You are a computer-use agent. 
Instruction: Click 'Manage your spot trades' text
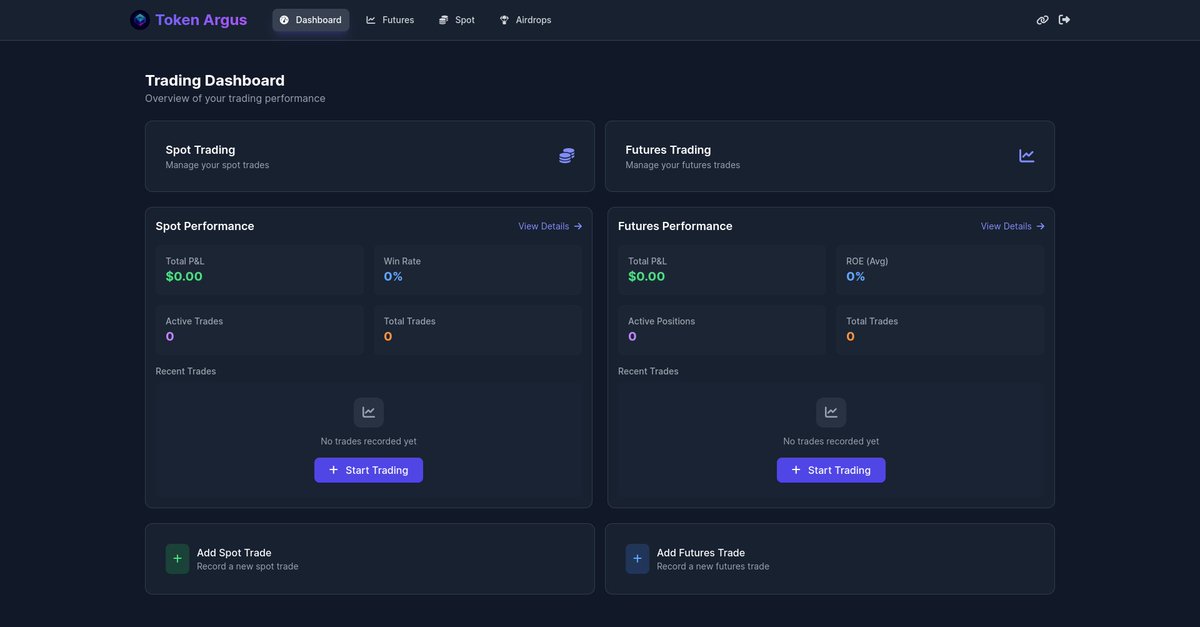point(217,165)
